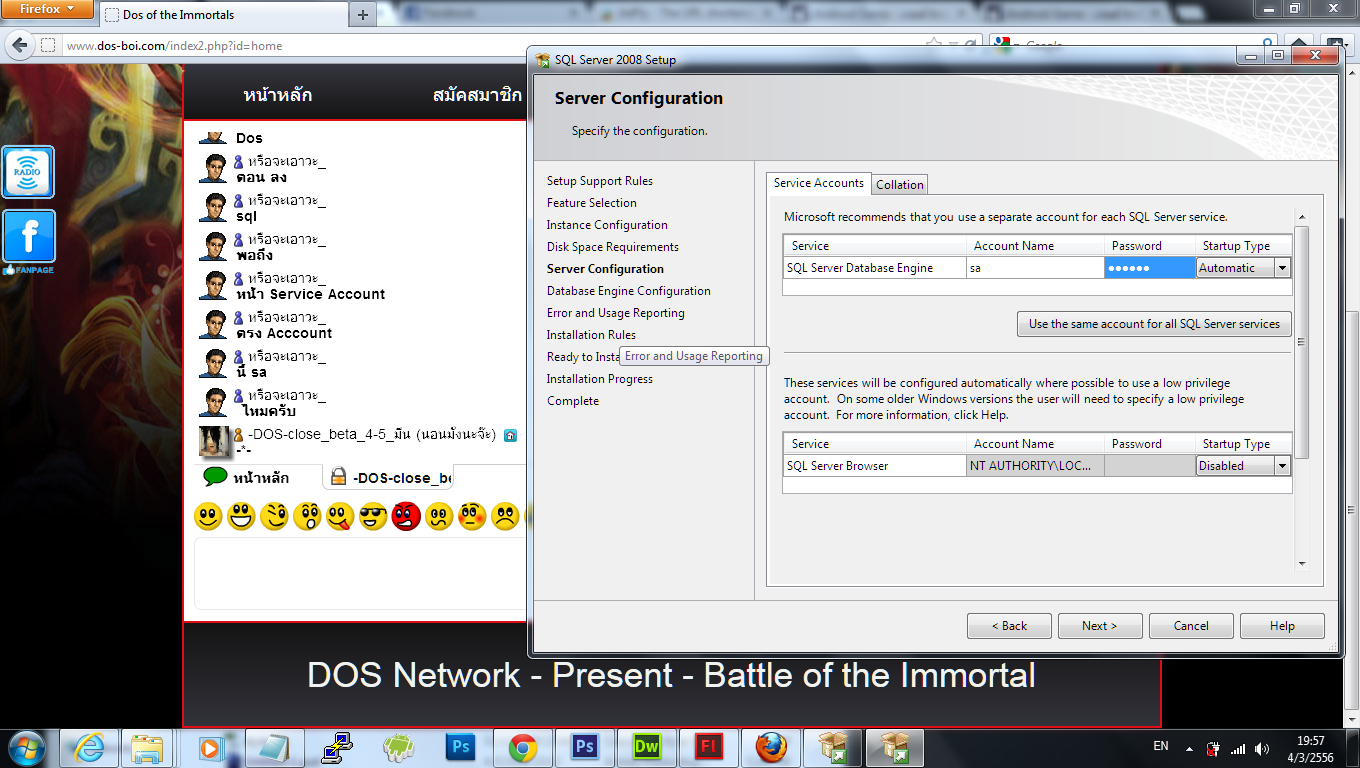Switch to the Service Accounts tab
The height and width of the screenshot is (768, 1360).
[x=818, y=183]
